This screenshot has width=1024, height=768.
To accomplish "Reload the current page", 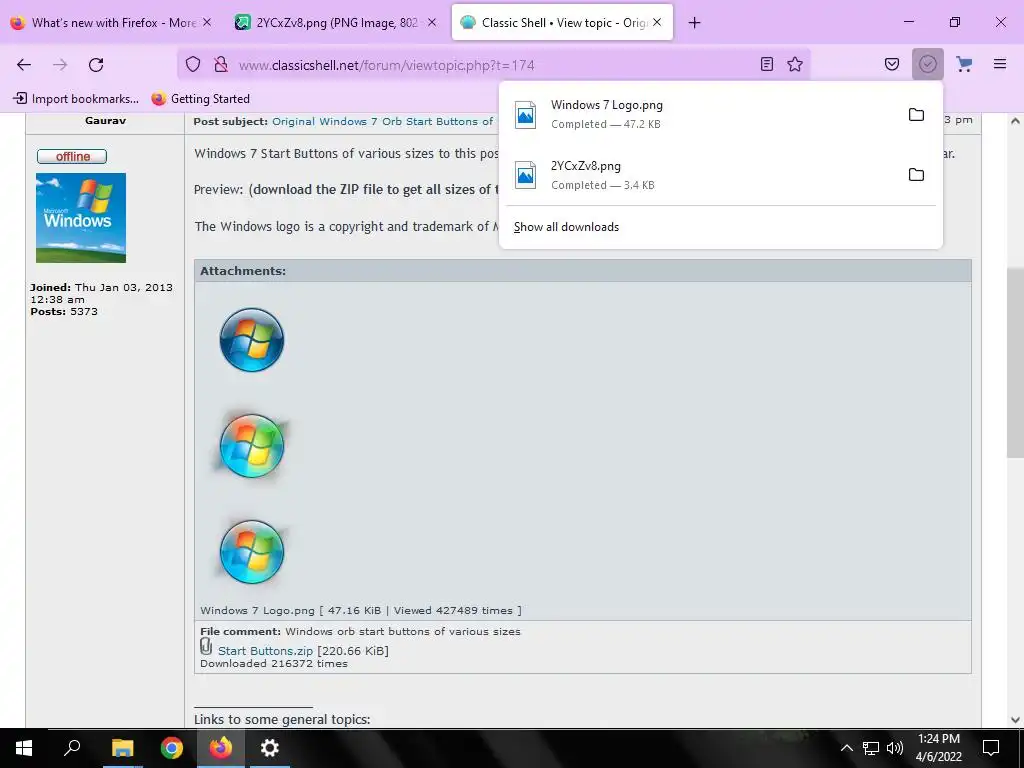I will (x=96, y=65).
